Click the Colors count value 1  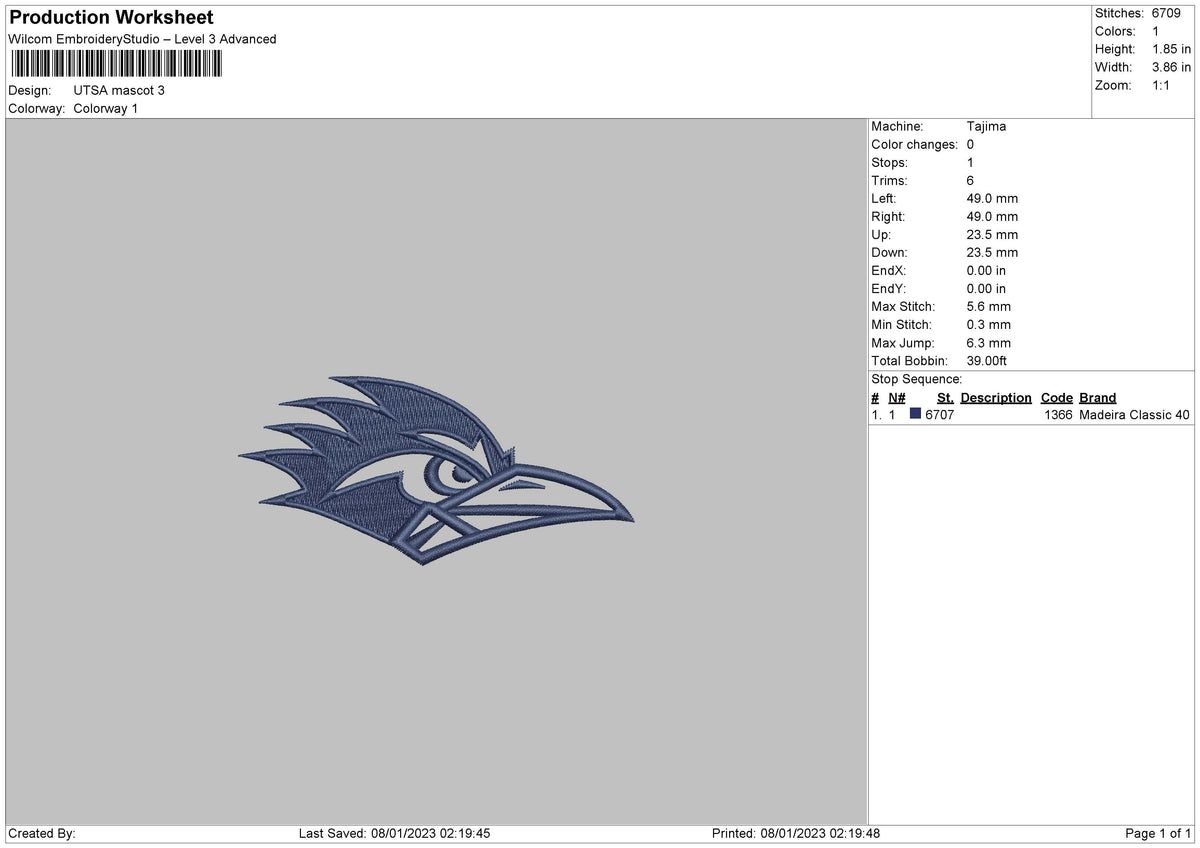1156,31
